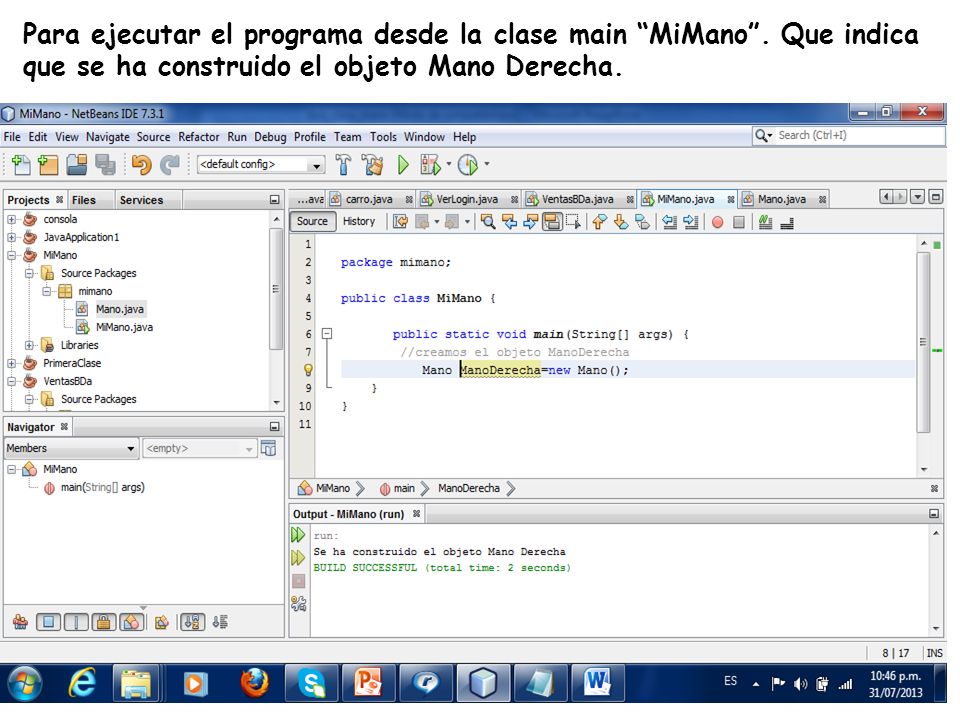Switch to the Services tab

(141, 200)
